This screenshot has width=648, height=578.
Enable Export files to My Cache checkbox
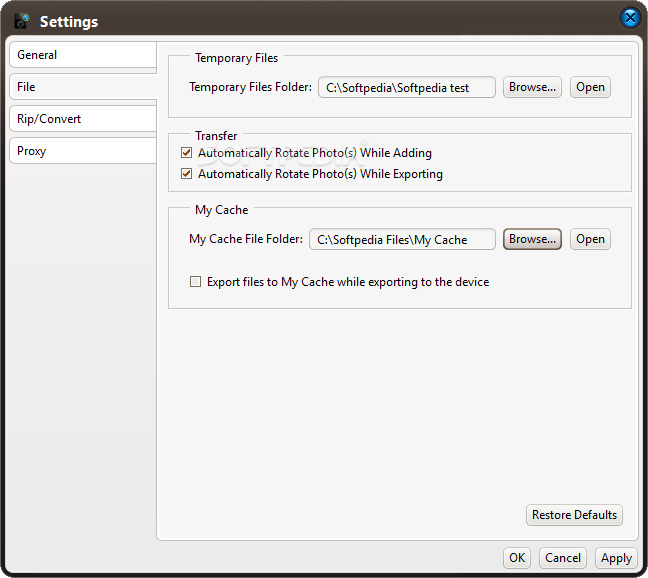click(x=195, y=282)
